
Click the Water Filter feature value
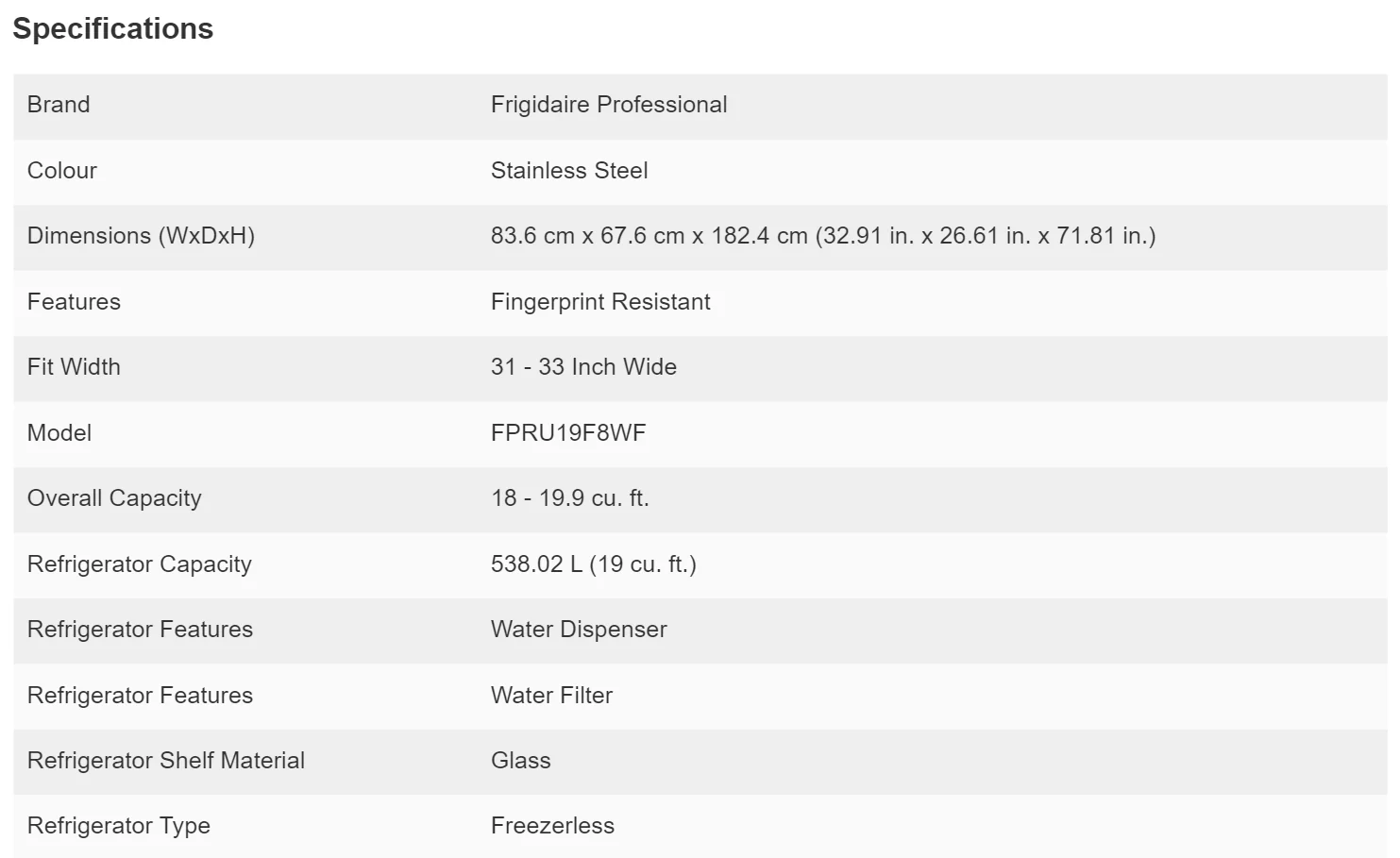[x=551, y=696]
